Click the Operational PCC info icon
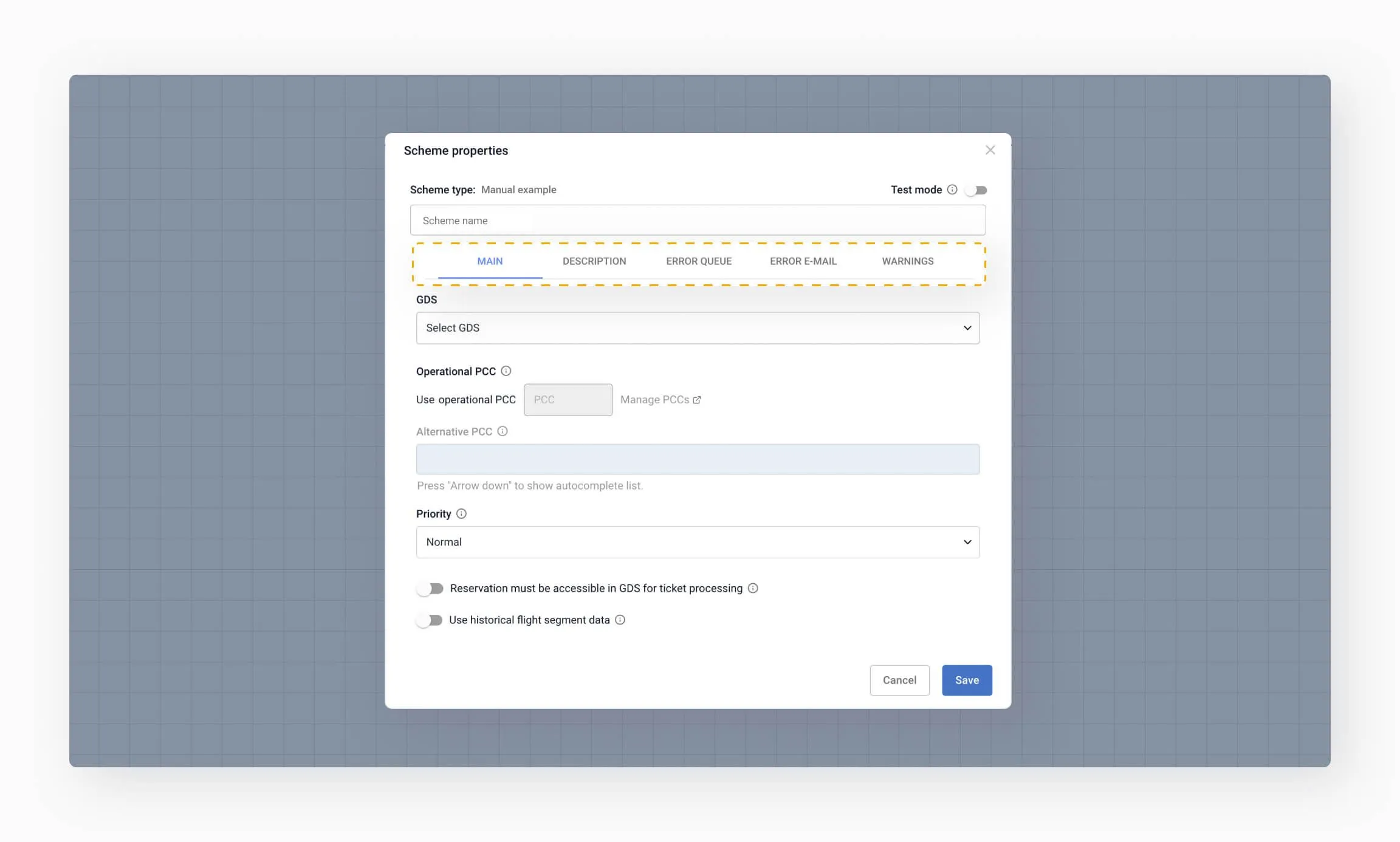 coord(506,371)
